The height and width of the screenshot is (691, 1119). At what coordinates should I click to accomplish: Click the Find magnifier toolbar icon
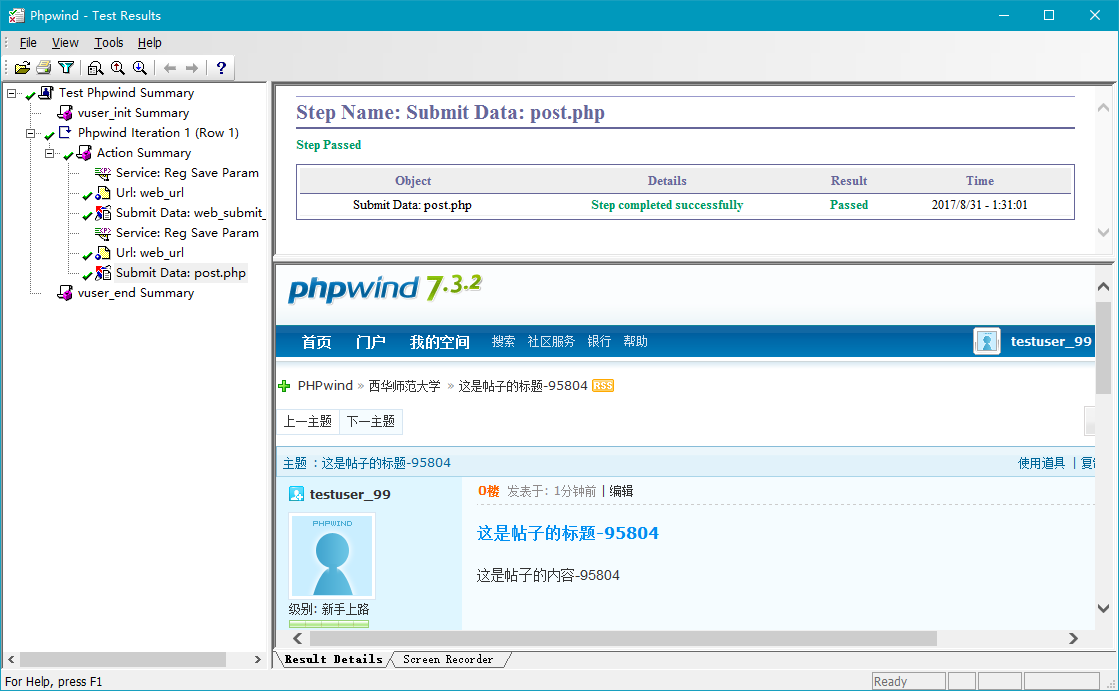(x=96, y=68)
